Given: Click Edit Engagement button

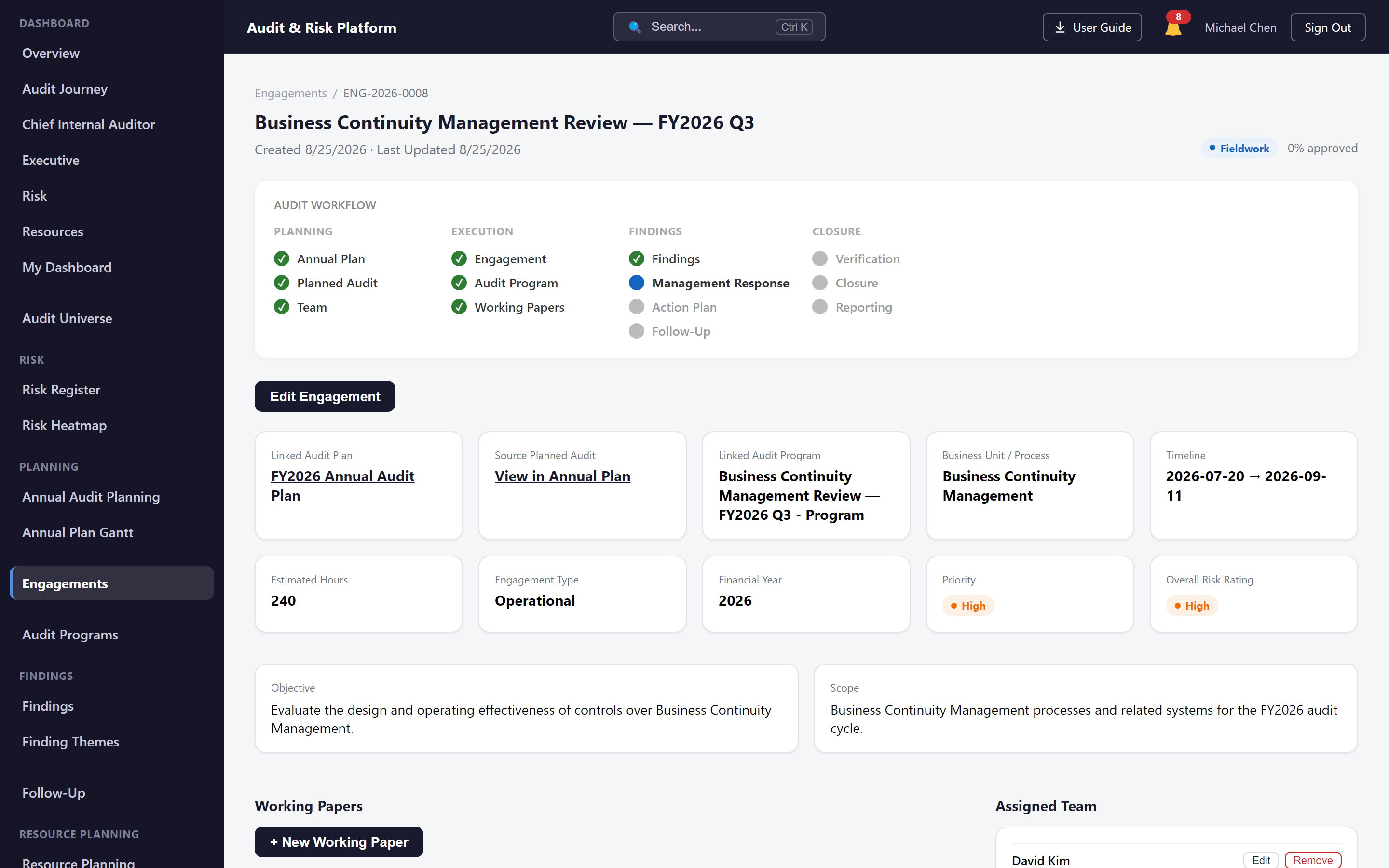Looking at the screenshot, I should coord(325,396).
